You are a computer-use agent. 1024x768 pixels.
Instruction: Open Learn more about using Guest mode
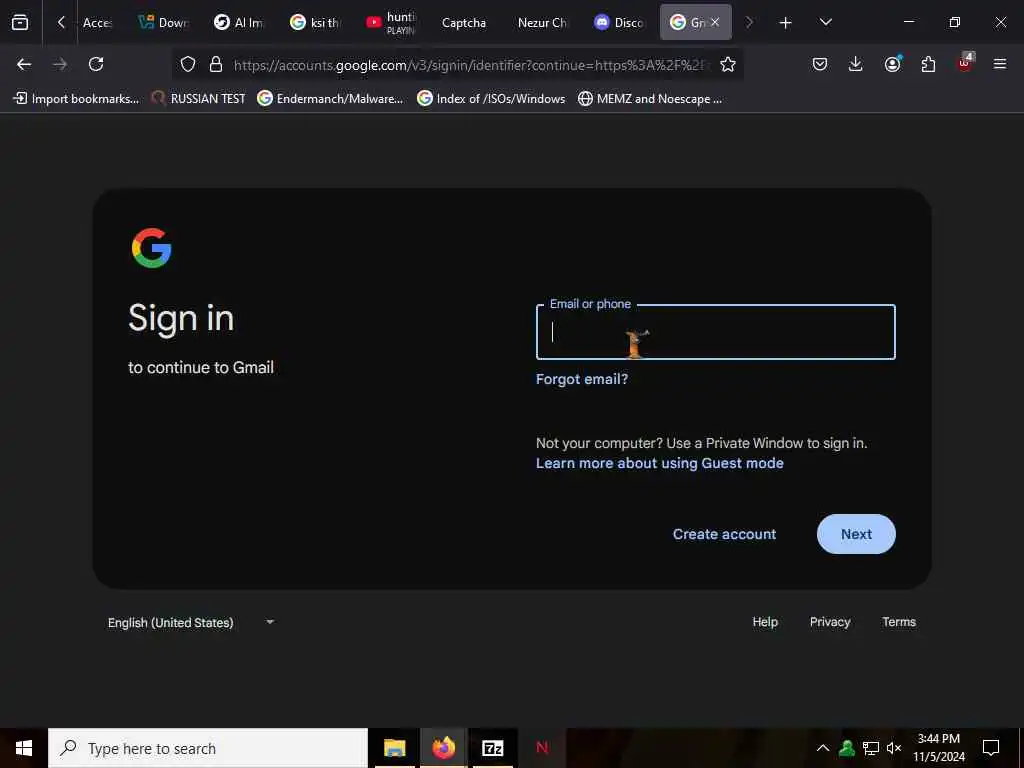(660, 463)
